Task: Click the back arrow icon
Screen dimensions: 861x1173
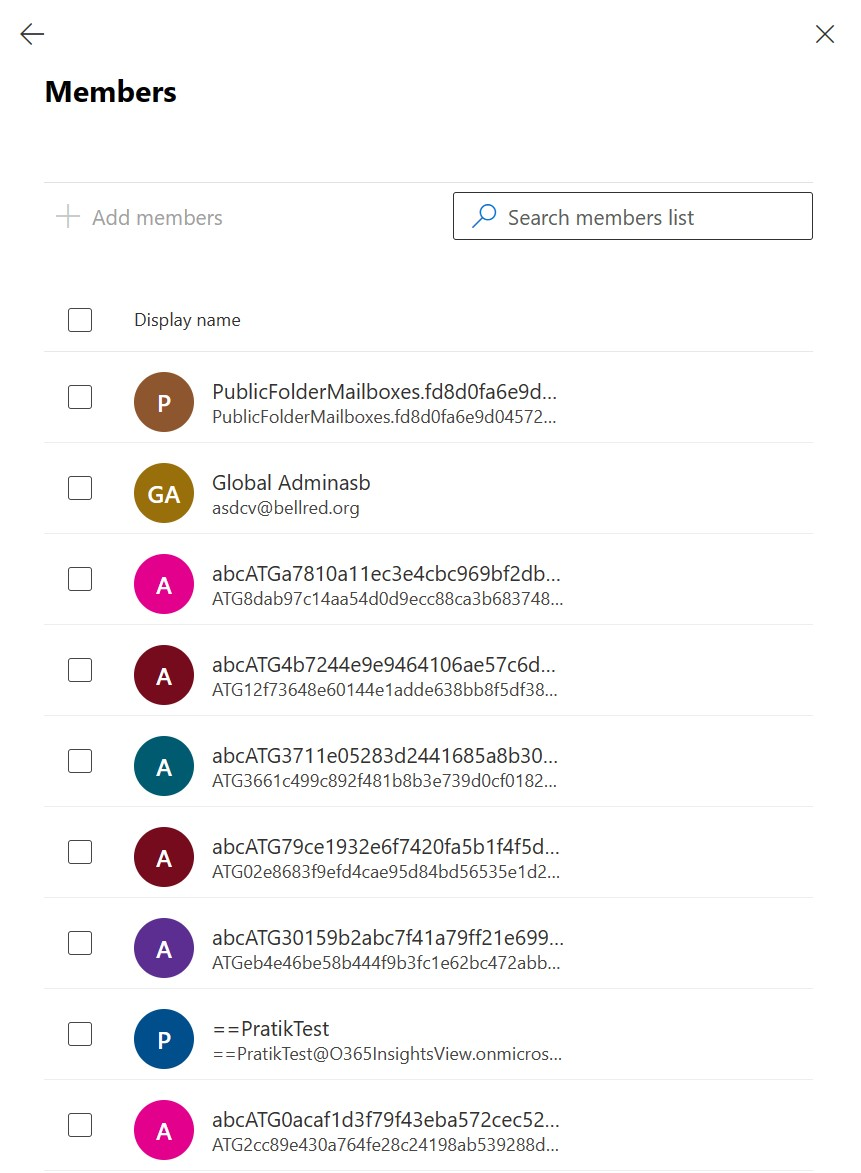Action: (x=32, y=34)
